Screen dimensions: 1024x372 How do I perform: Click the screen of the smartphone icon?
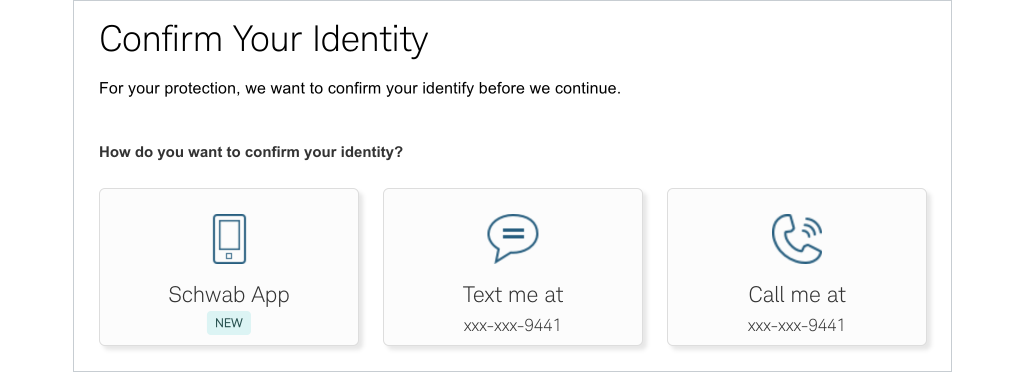(229, 235)
